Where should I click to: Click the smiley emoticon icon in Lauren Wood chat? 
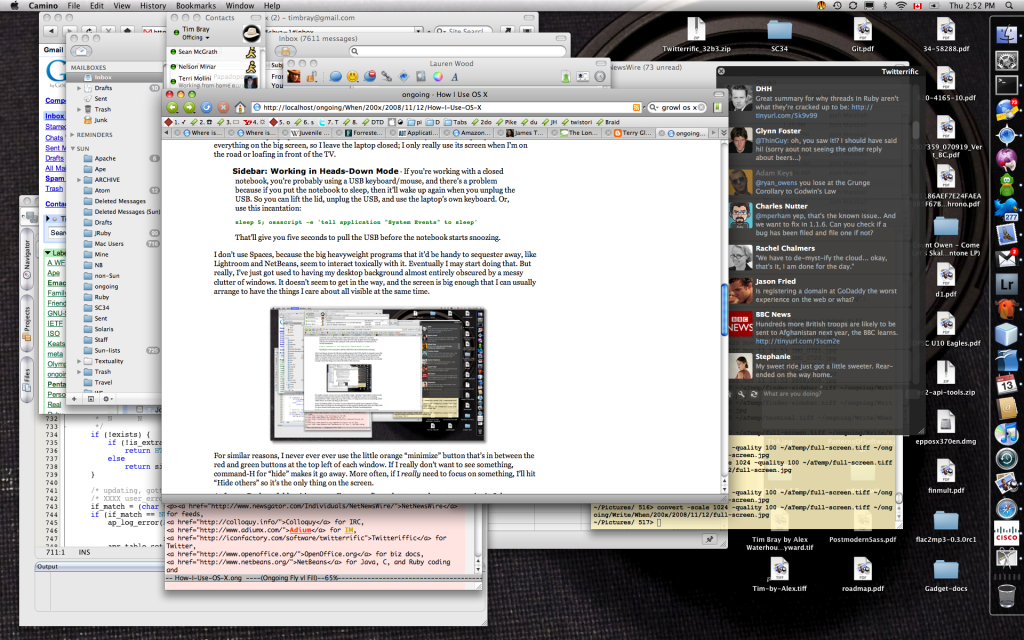click(352, 77)
